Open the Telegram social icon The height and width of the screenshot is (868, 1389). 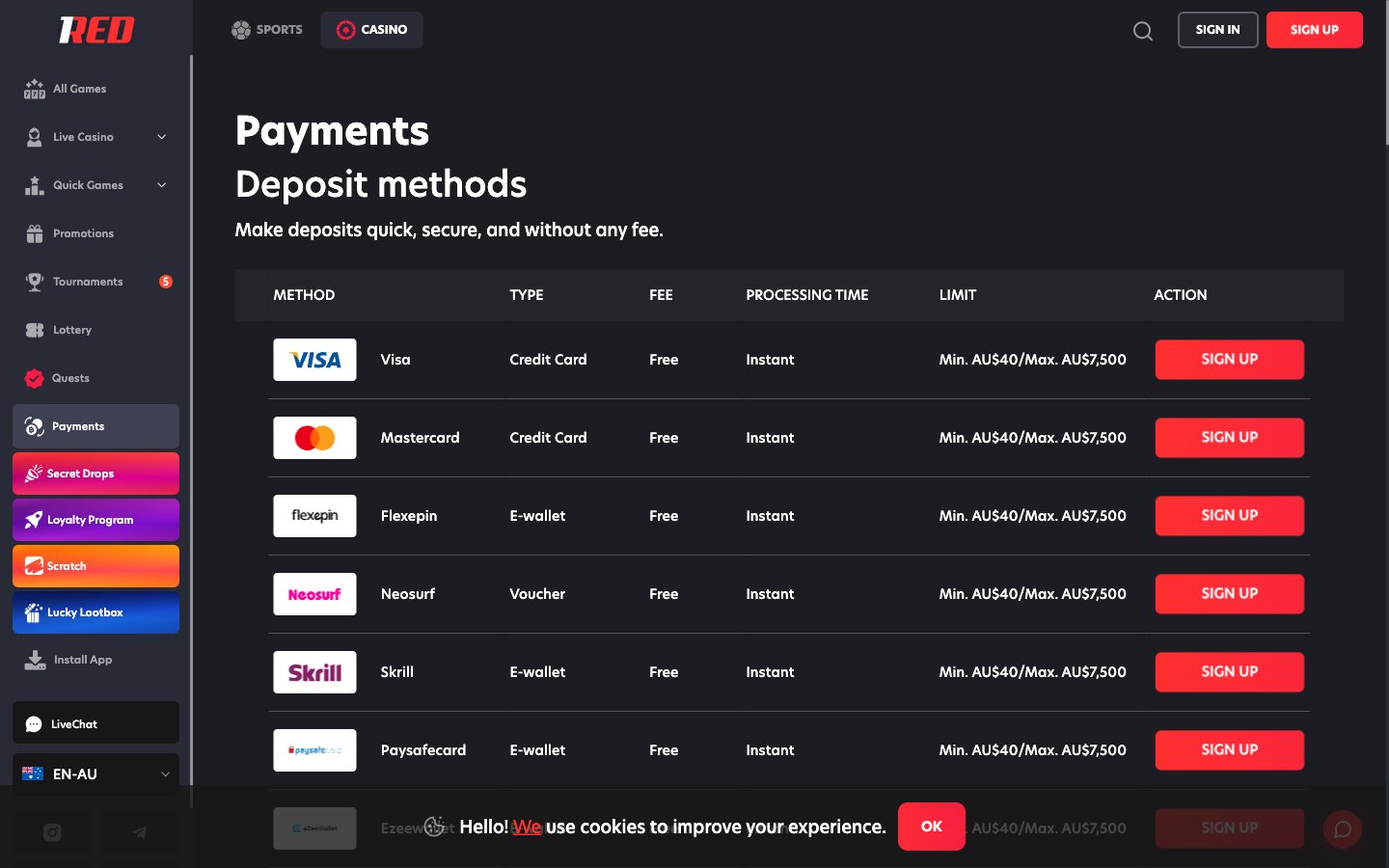coord(140,832)
